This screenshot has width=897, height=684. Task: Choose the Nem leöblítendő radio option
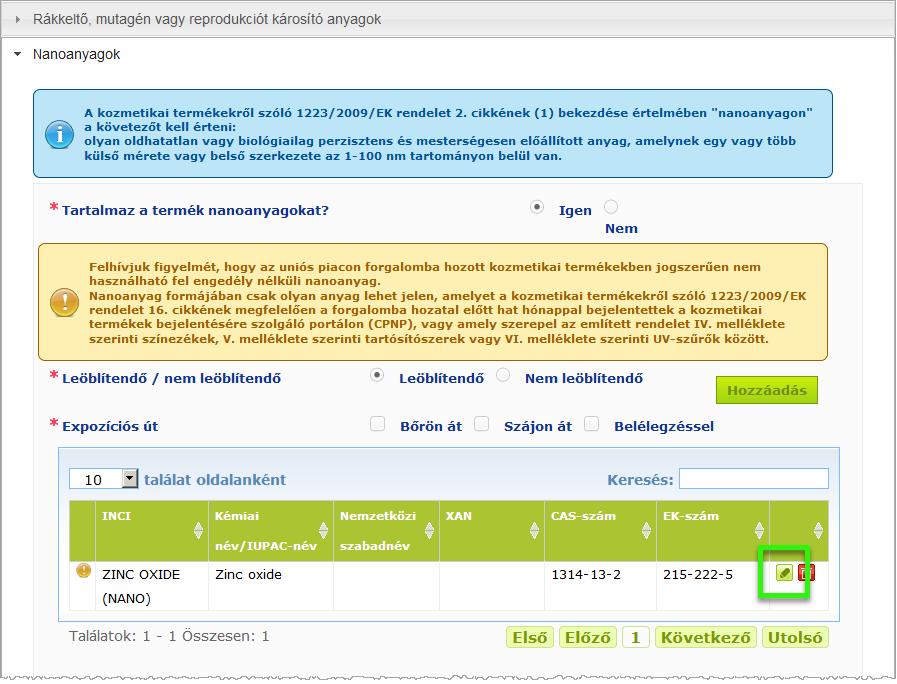[503, 375]
